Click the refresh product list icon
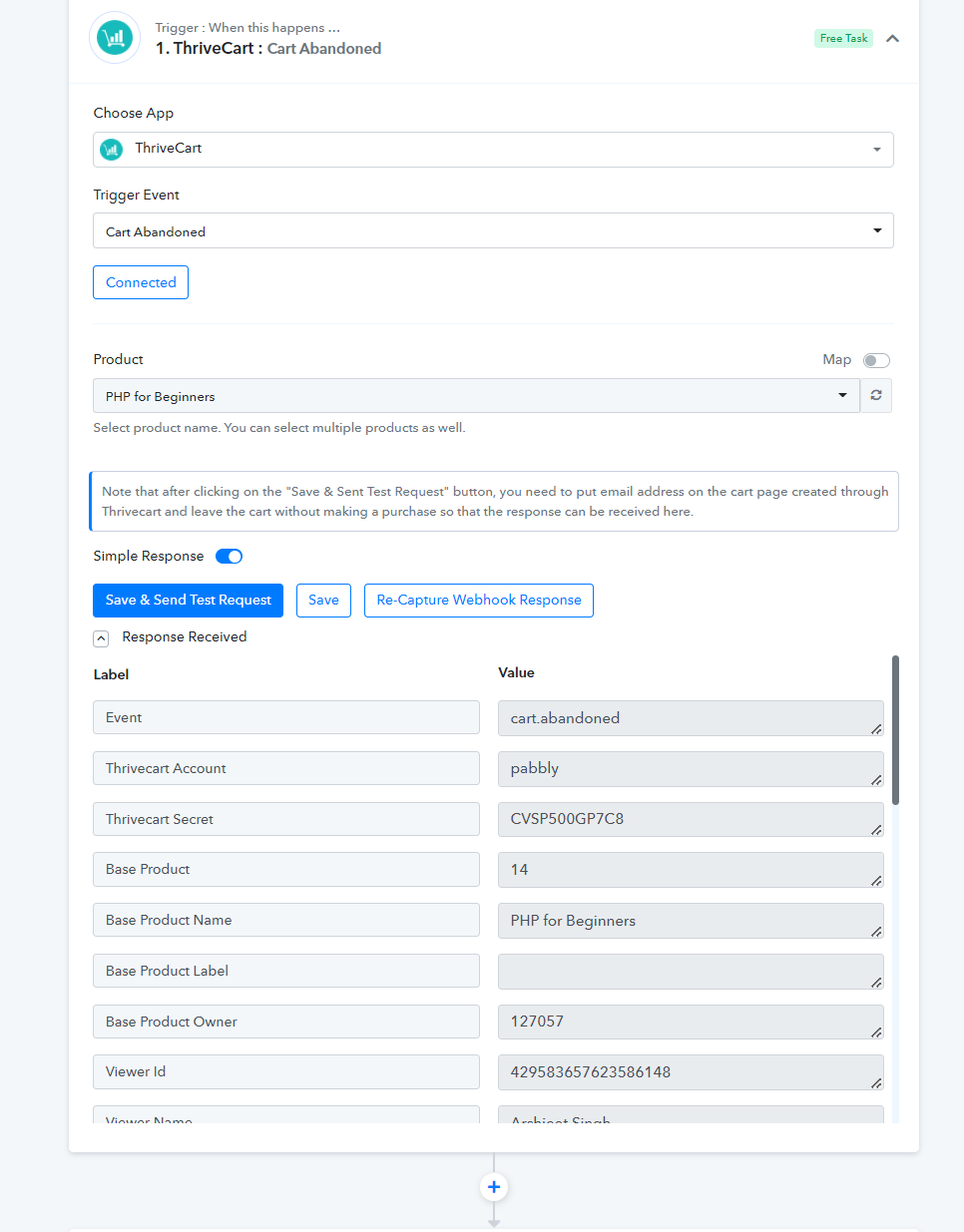This screenshot has width=964, height=1232. [x=876, y=395]
